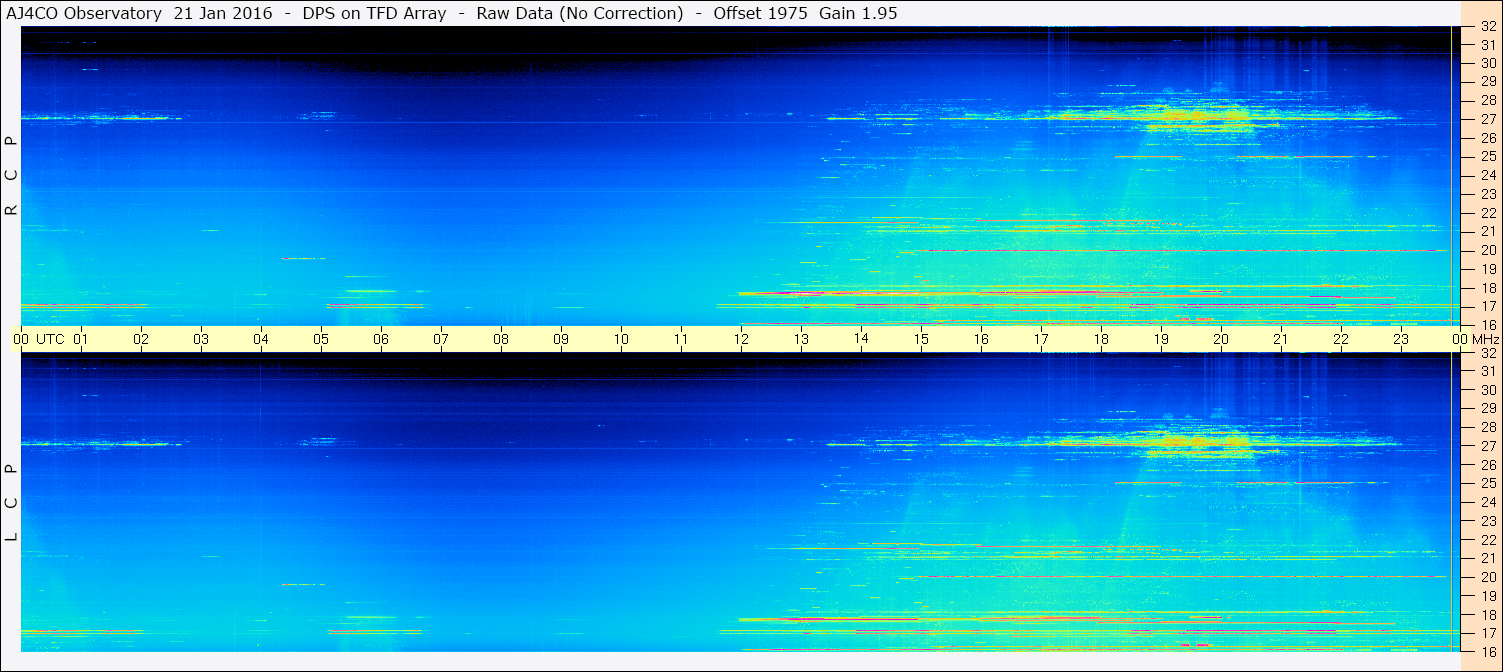Click the 21 frequency label on LCP scale

[1487, 558]
